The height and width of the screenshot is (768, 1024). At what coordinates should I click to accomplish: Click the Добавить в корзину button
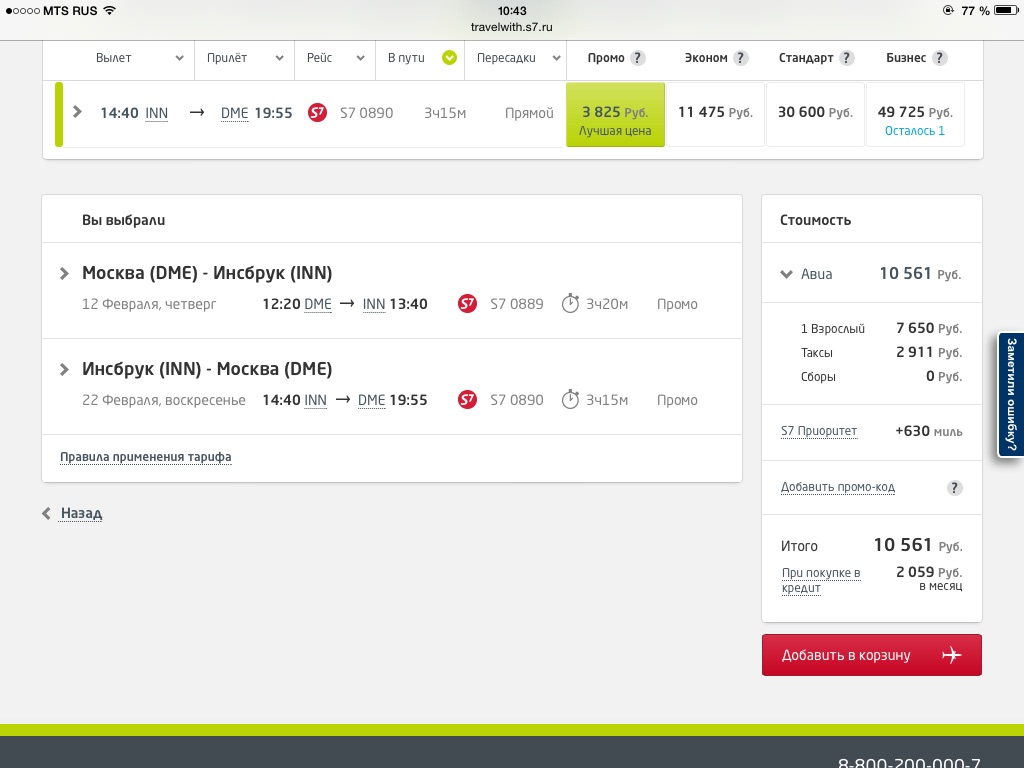(871, 655)
